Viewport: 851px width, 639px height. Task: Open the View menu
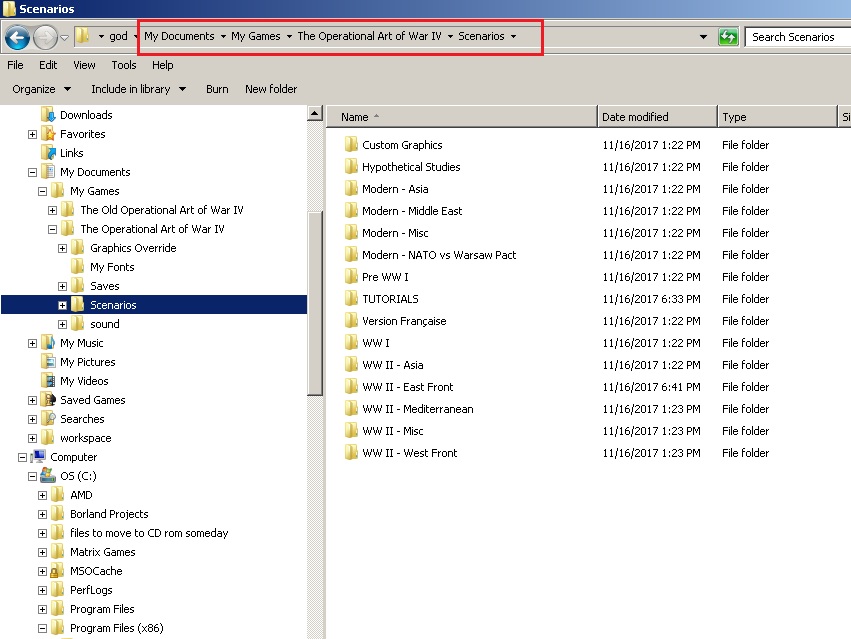84,65
